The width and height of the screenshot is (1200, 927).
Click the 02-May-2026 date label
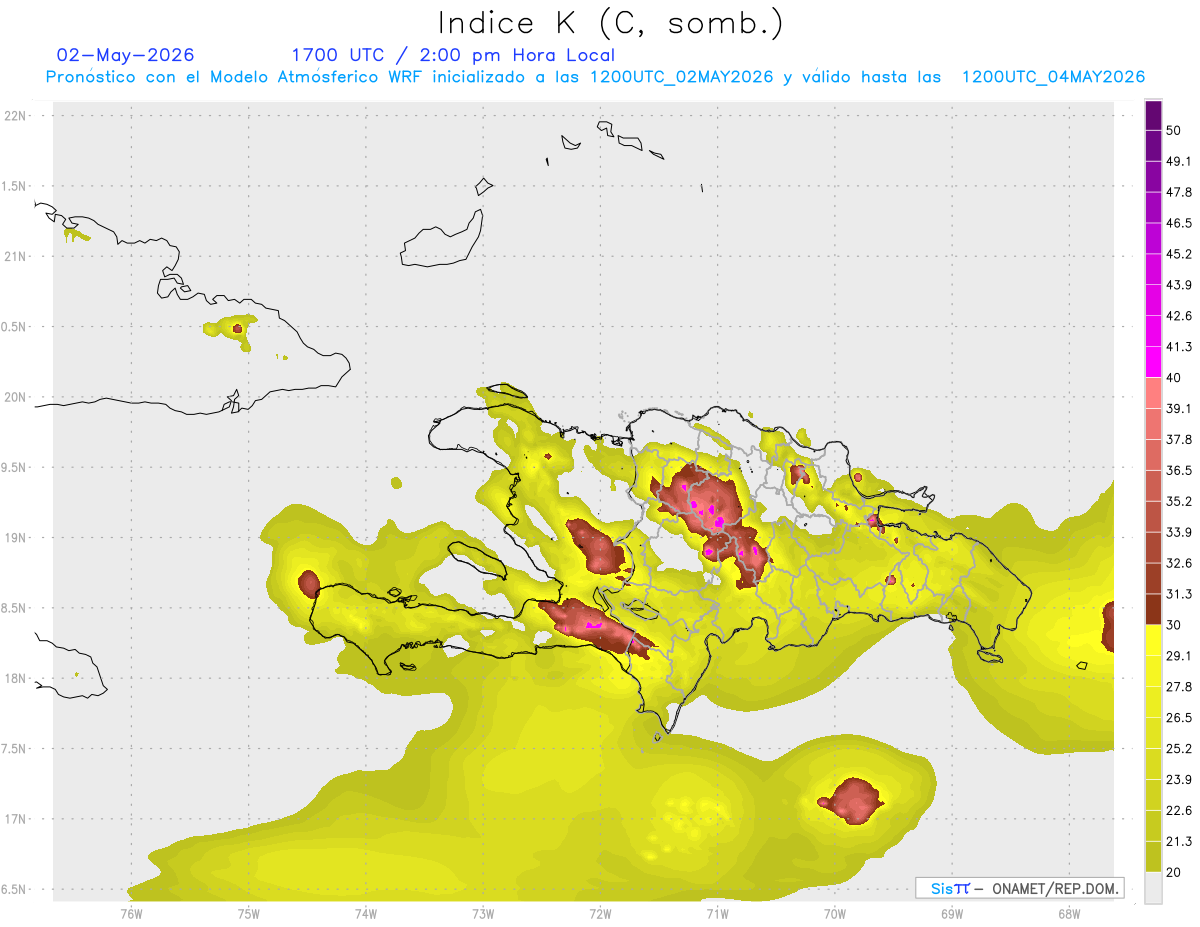(x=125, y=55)
